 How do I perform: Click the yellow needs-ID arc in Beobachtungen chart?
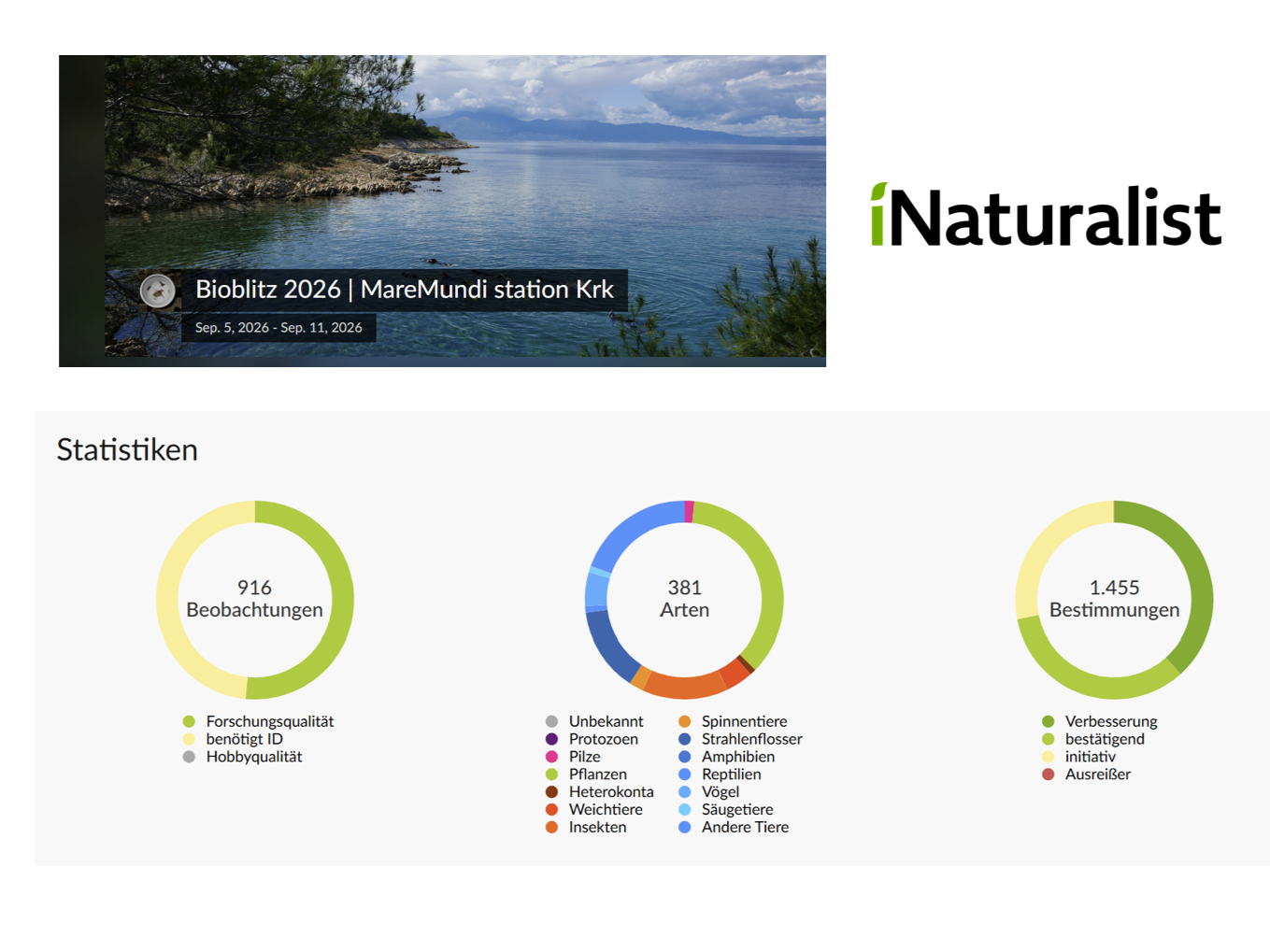[167, 600]
